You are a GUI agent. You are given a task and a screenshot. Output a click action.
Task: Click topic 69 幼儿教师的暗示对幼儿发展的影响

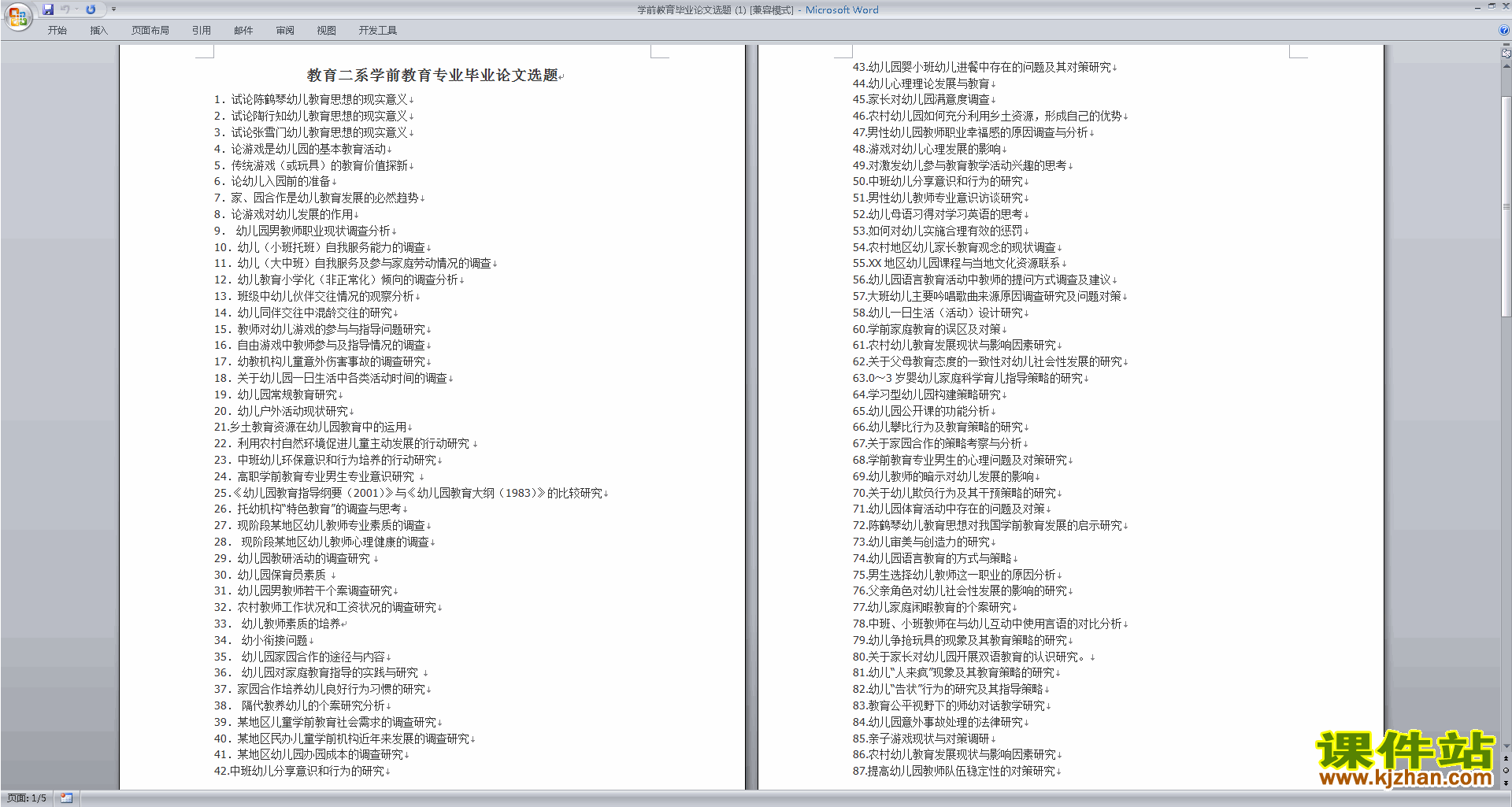pyautogui.click(x=943, y=476)
